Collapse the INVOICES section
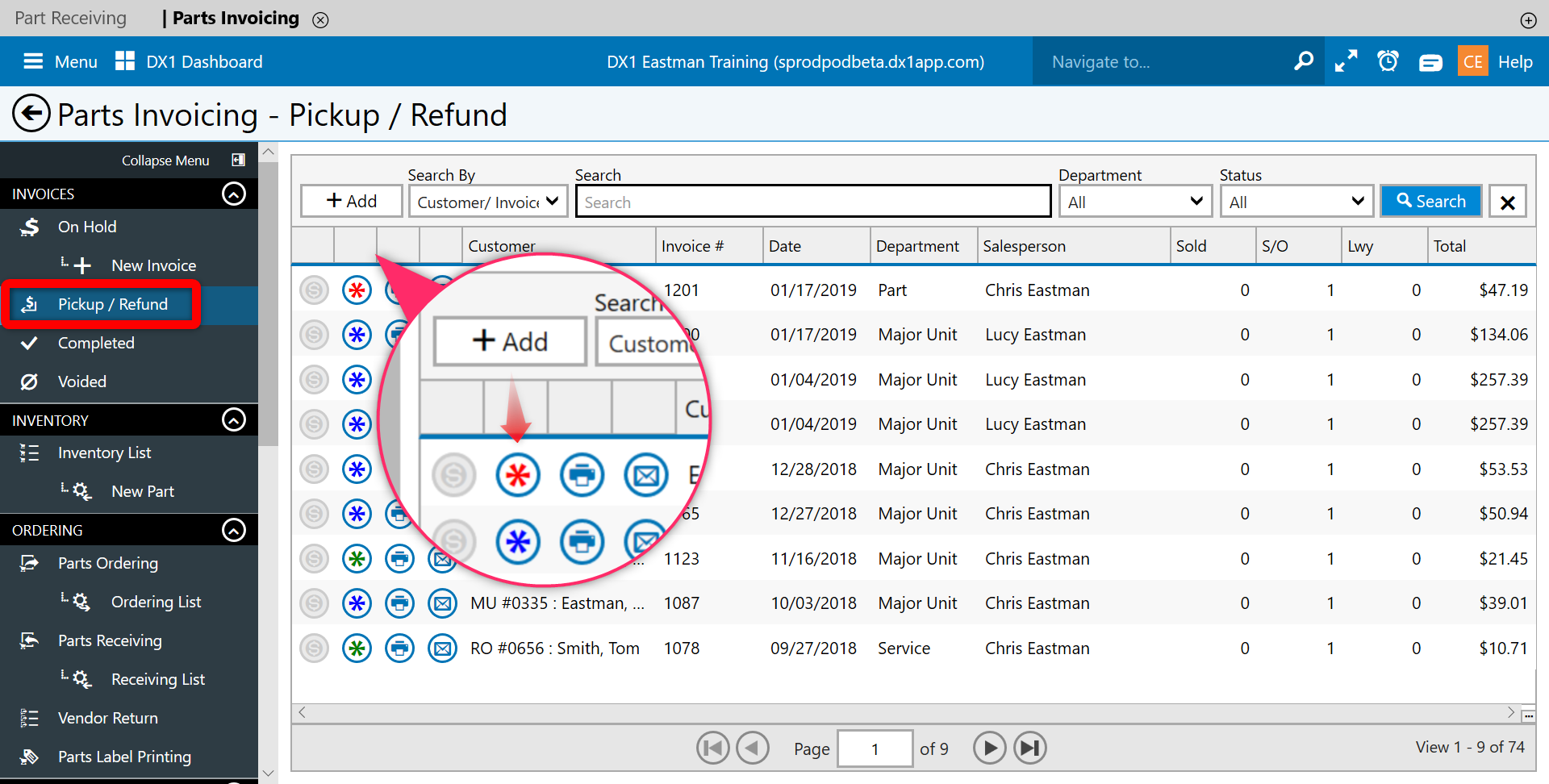Screen dimensions: 1549x784 pyautogui.click(x=234, y=194)
